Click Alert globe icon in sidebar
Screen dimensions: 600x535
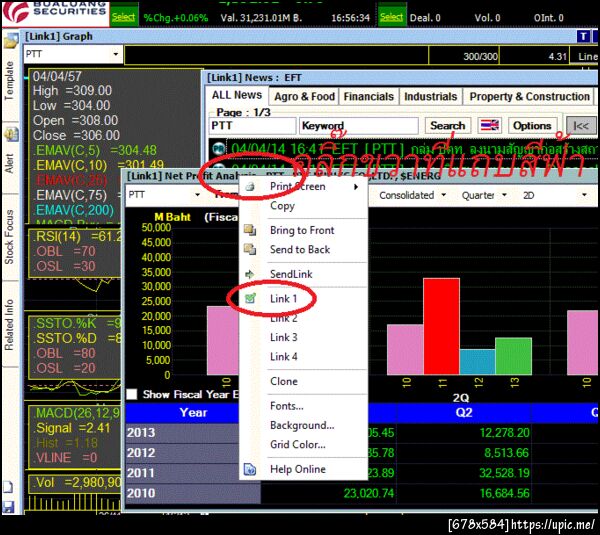(x=10, y=134)
